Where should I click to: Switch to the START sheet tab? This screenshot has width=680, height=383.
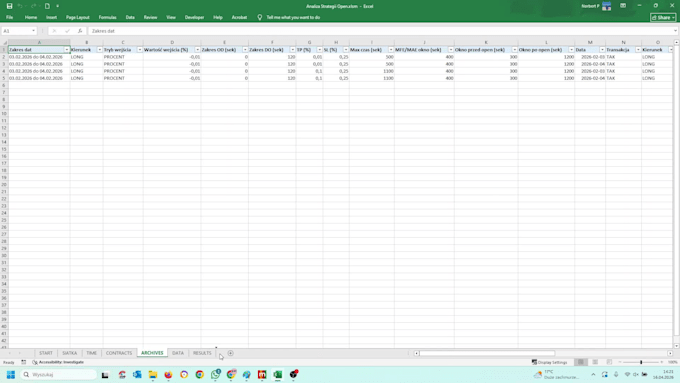pos(46,353)
